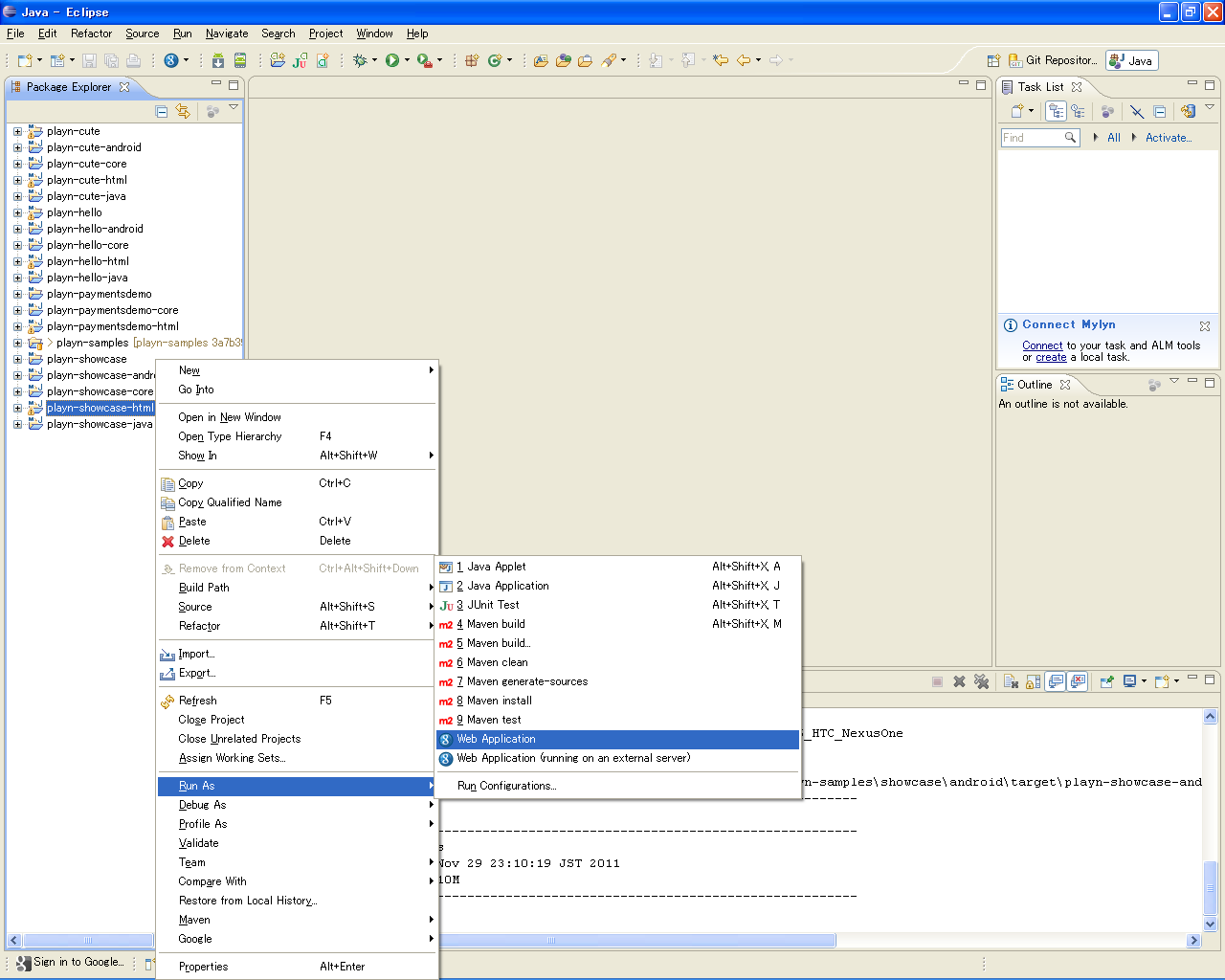Click the Google services toolbar icon
Viewport: 1225px width, 980px height.
point(171,60)
